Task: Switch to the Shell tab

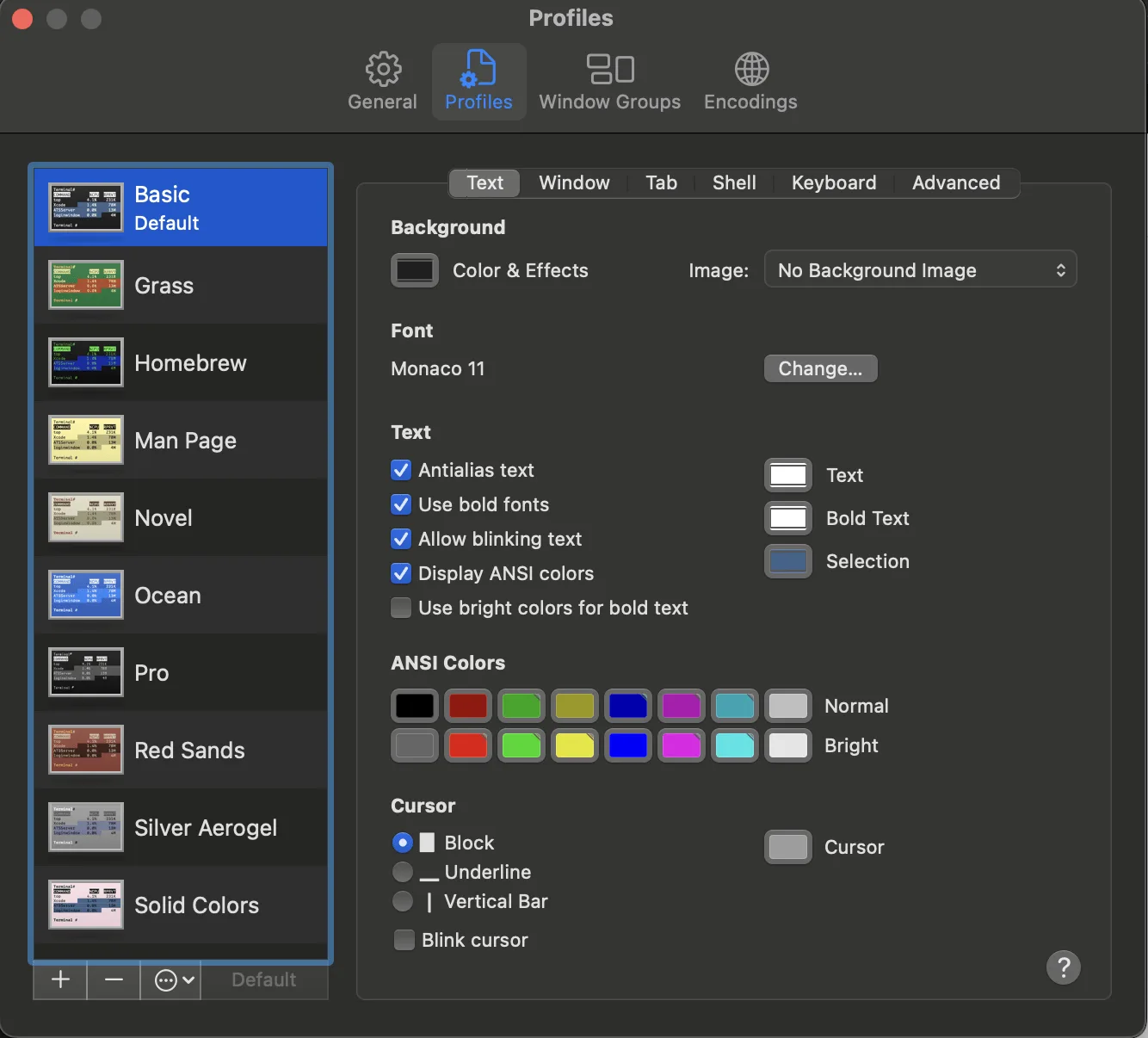Action: [x=733, y=182]
